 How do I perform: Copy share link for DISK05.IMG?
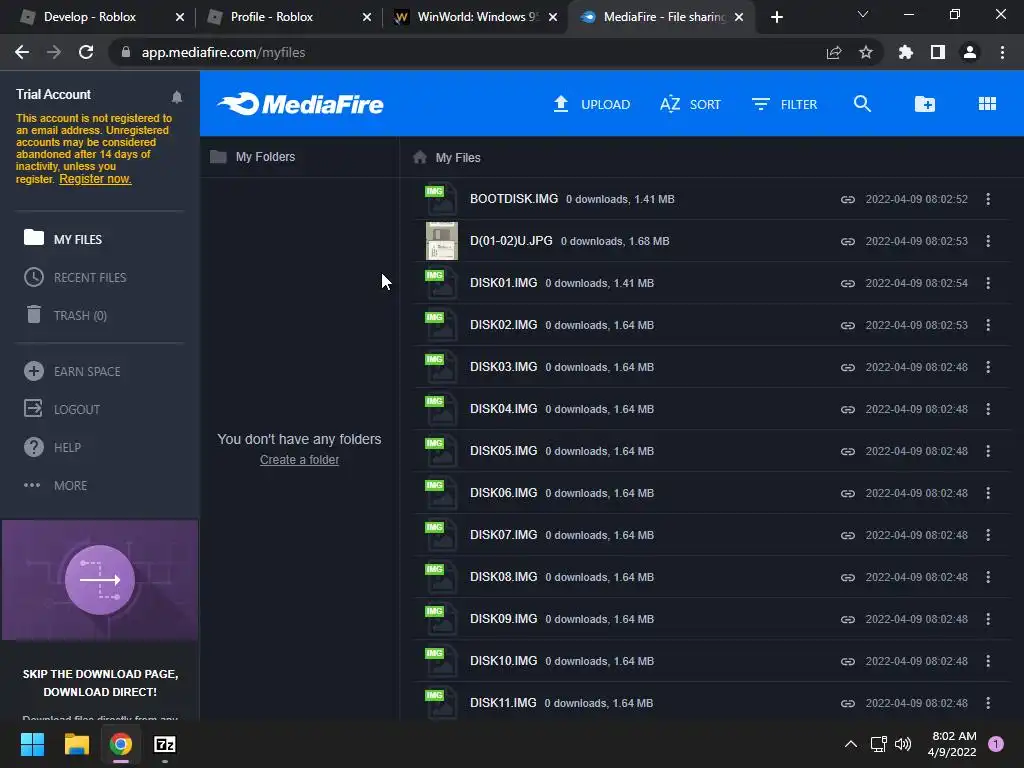848,451
